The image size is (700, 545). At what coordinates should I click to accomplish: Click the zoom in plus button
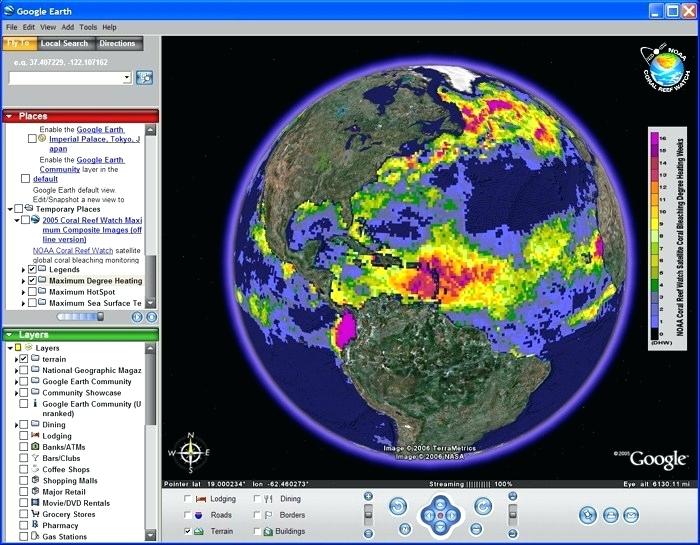point(368,496)
